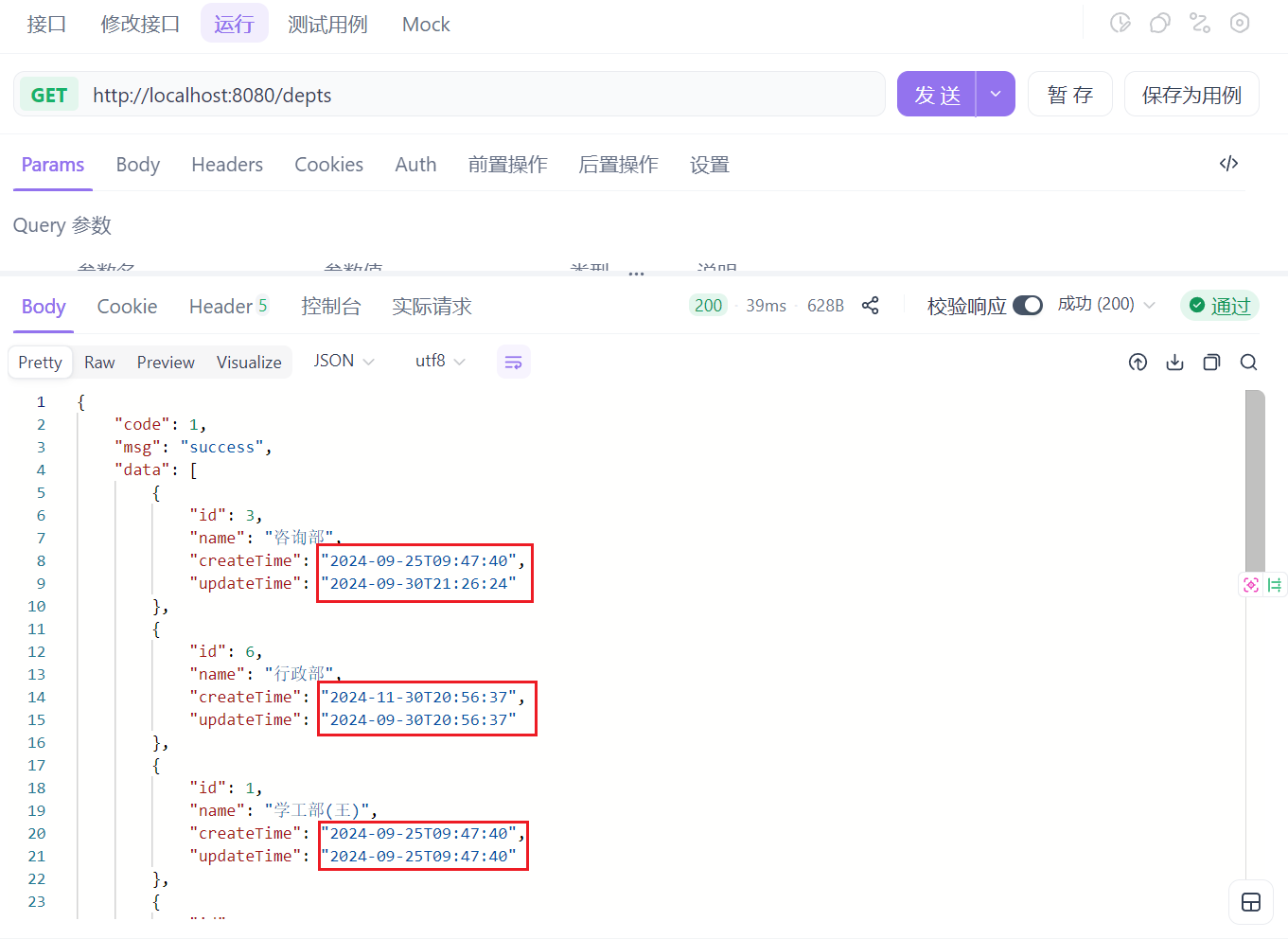Click updateTime value 2024-09-30T21:26:24
Image resolution: width=1288 pixels, height=939 pixels.
[x=419, y=583]
